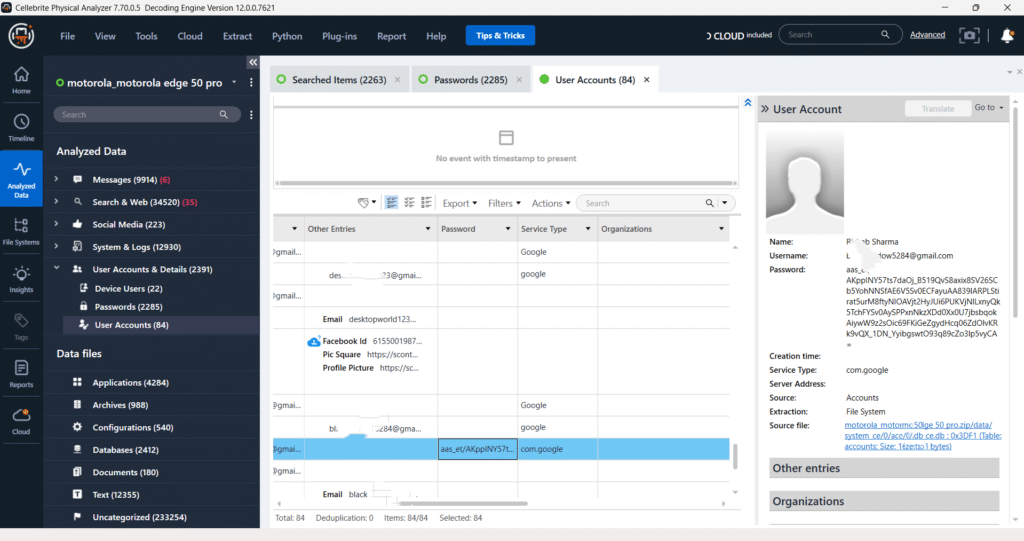Open Password column filter arrow
Viewport: 1024px width, 541px height.
[x=507, y=229]
